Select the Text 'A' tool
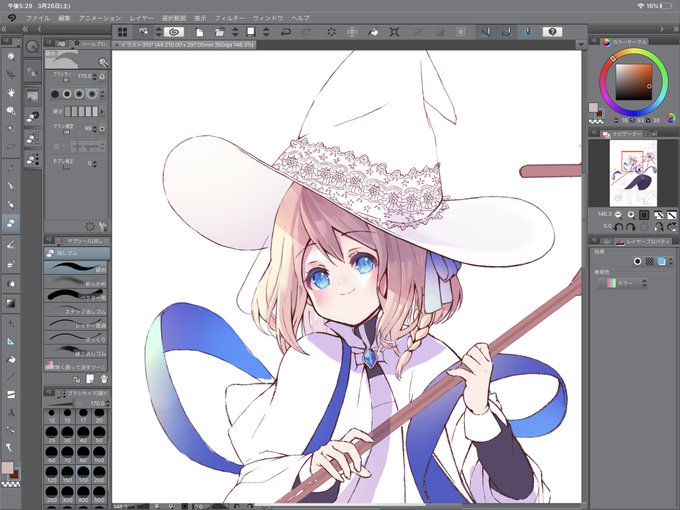Screen dimensions: 680x510 [11, 412]
